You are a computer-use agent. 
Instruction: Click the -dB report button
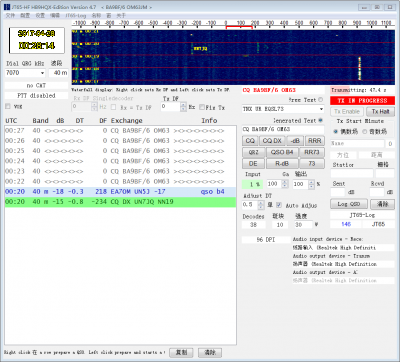coord(295,141)
